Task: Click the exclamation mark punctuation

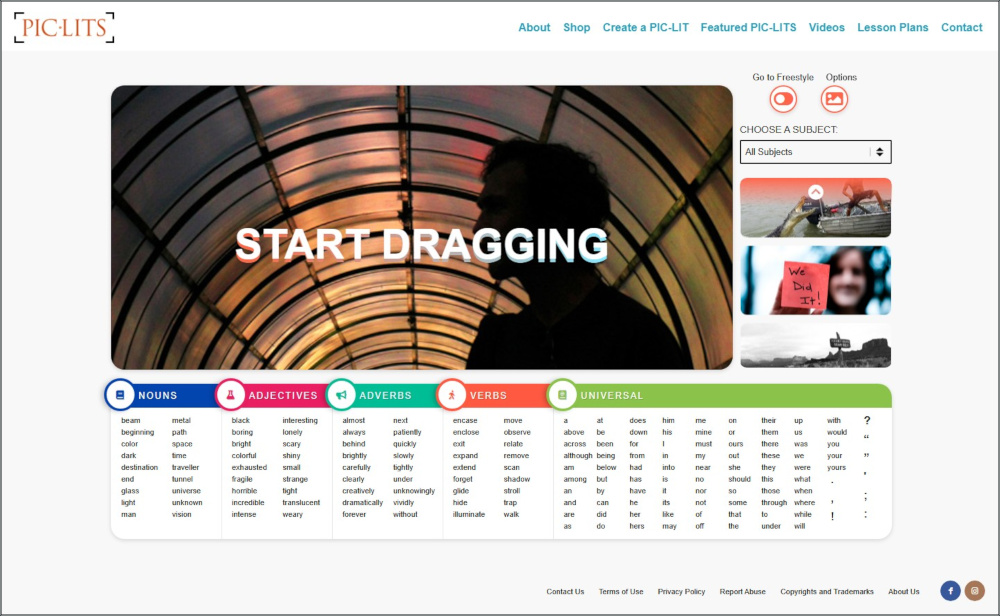Action: [832, 516]
